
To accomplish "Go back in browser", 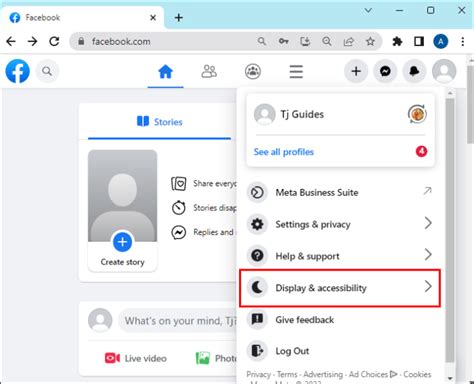I will coord(11,41).
